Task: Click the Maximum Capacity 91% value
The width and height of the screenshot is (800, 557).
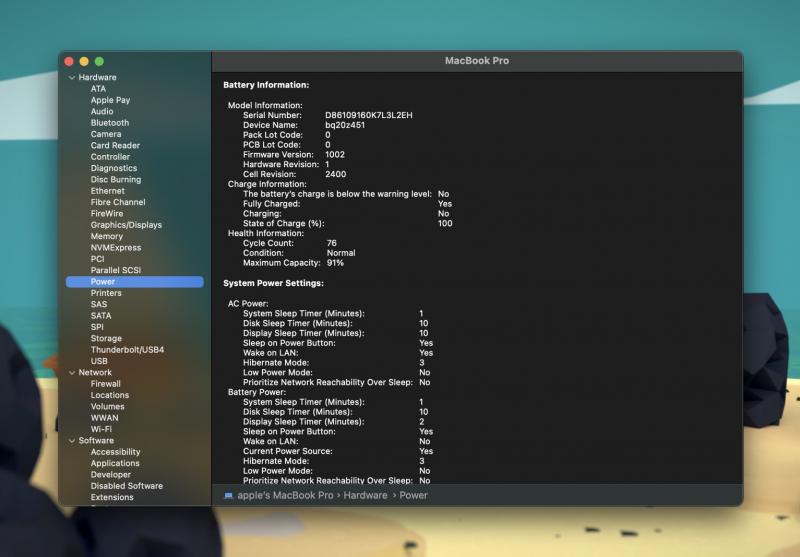Action: point(335,263)
